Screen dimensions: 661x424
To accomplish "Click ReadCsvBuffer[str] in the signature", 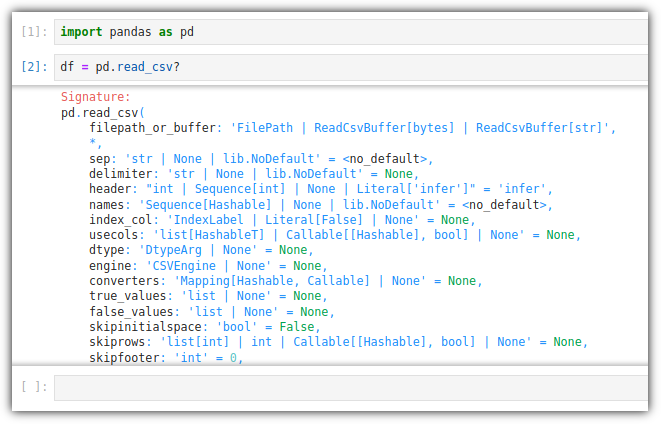I will pos(539,128).
